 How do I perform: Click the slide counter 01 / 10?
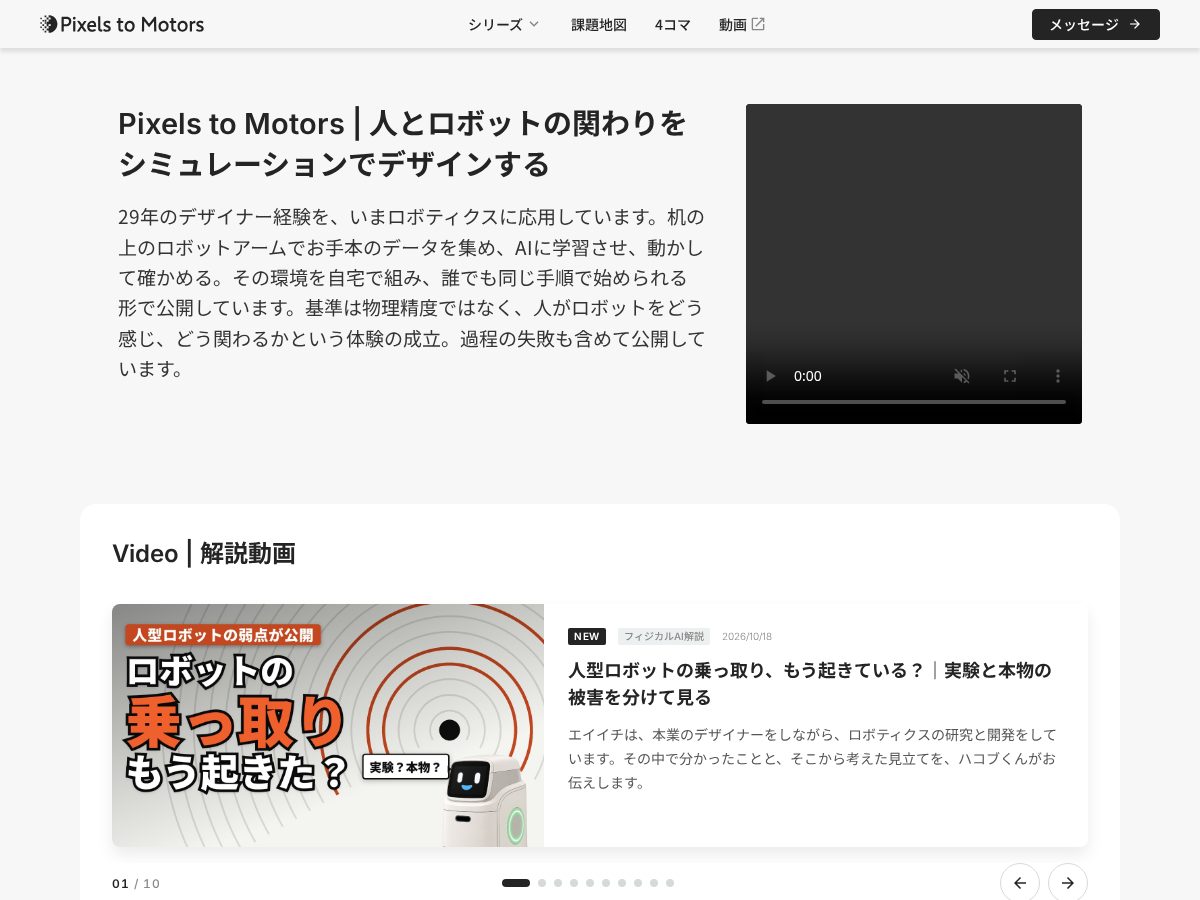click(136, 883)
